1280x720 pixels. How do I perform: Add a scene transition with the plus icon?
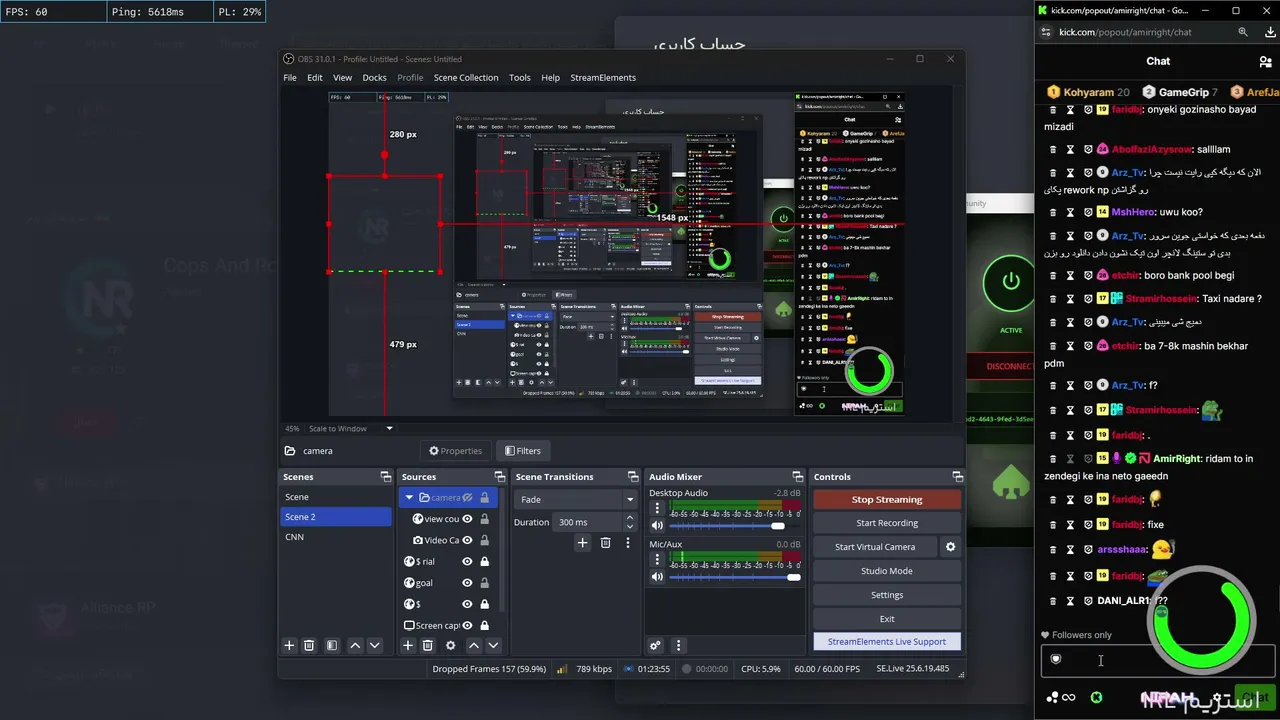tap(583, 543)
